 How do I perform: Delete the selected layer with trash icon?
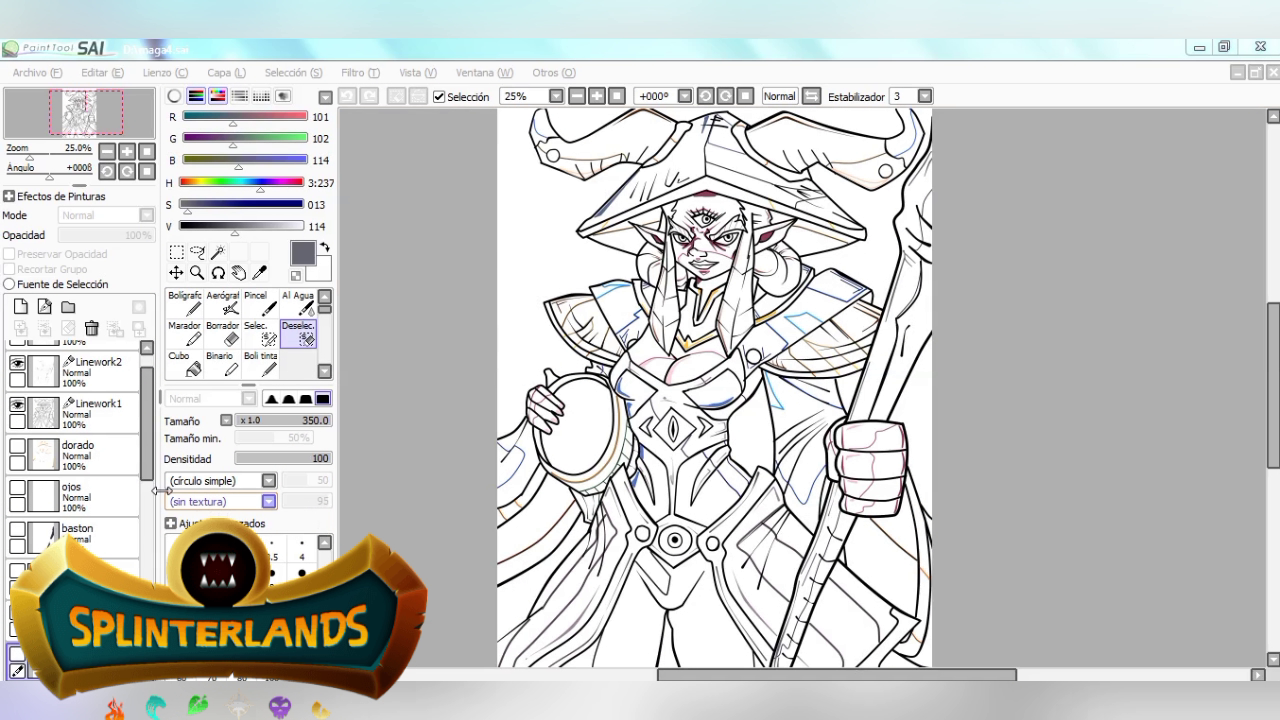pyautogui.click(x=91, y=328)
